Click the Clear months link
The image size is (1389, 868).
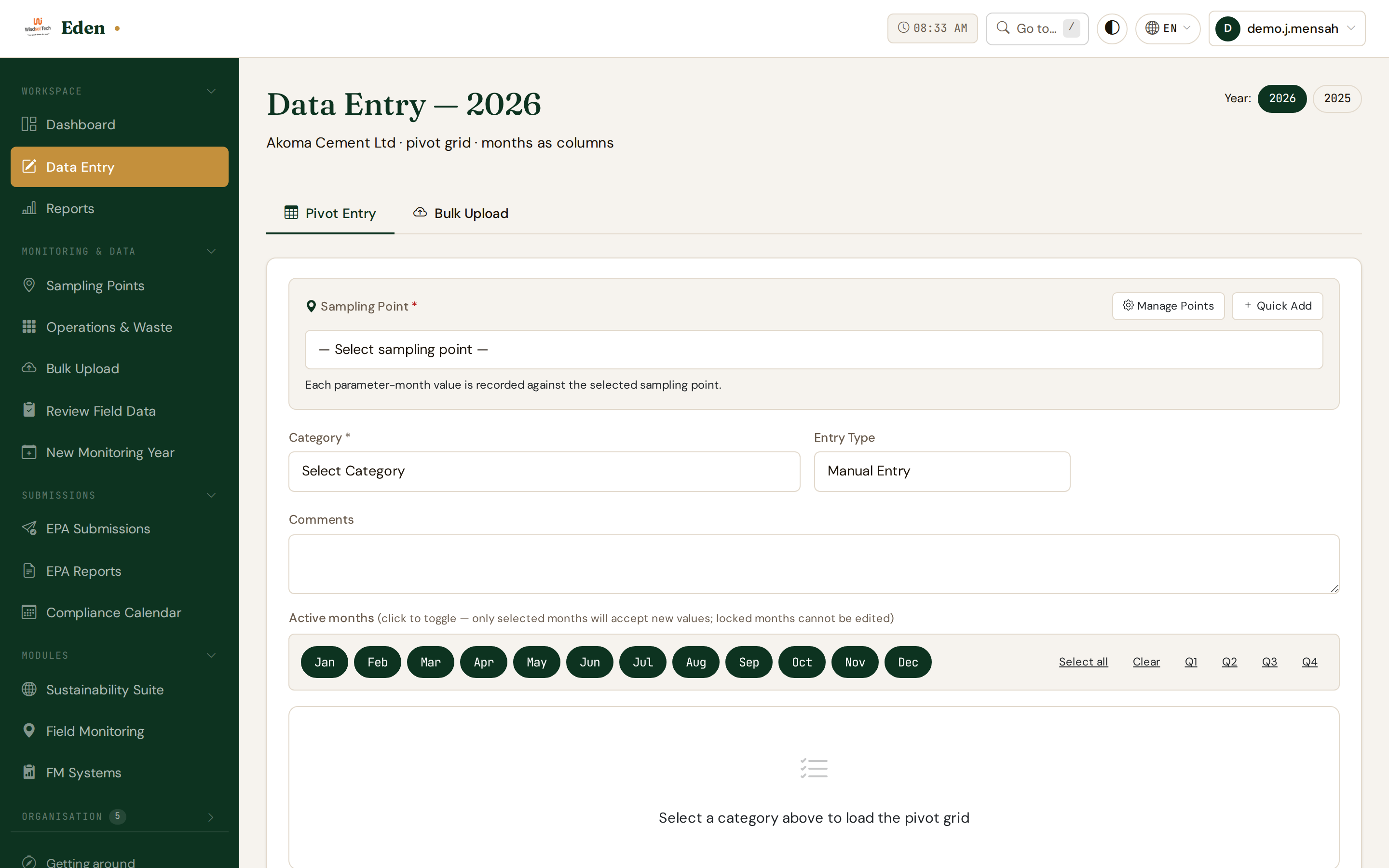point(1146,662)
